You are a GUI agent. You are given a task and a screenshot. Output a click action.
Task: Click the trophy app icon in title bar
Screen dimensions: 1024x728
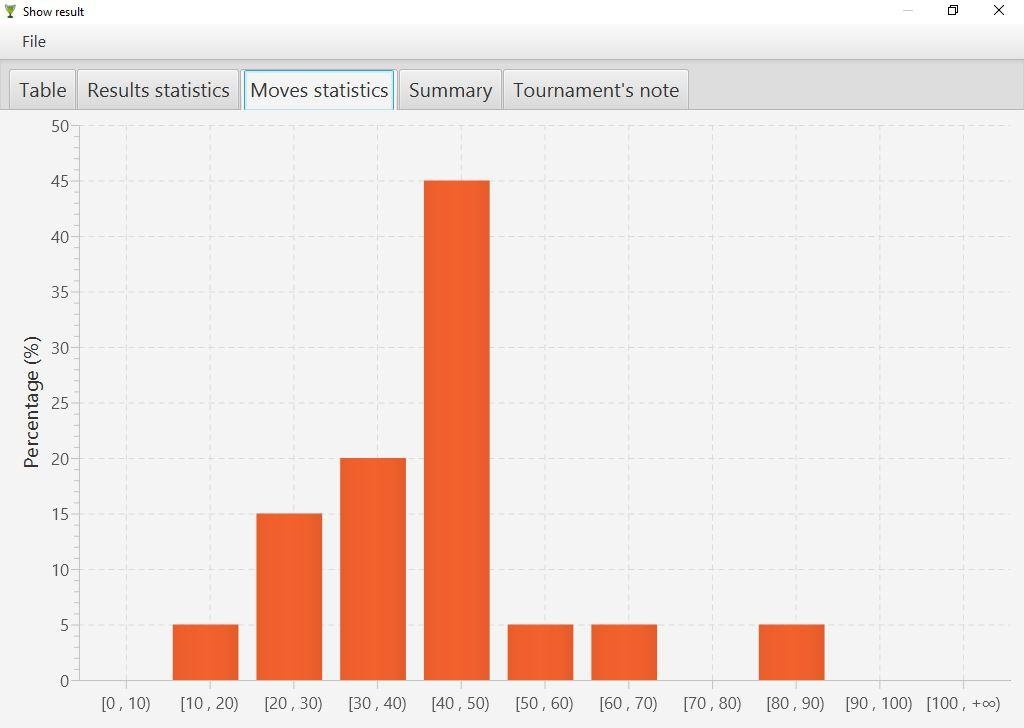tap(11, 12)
